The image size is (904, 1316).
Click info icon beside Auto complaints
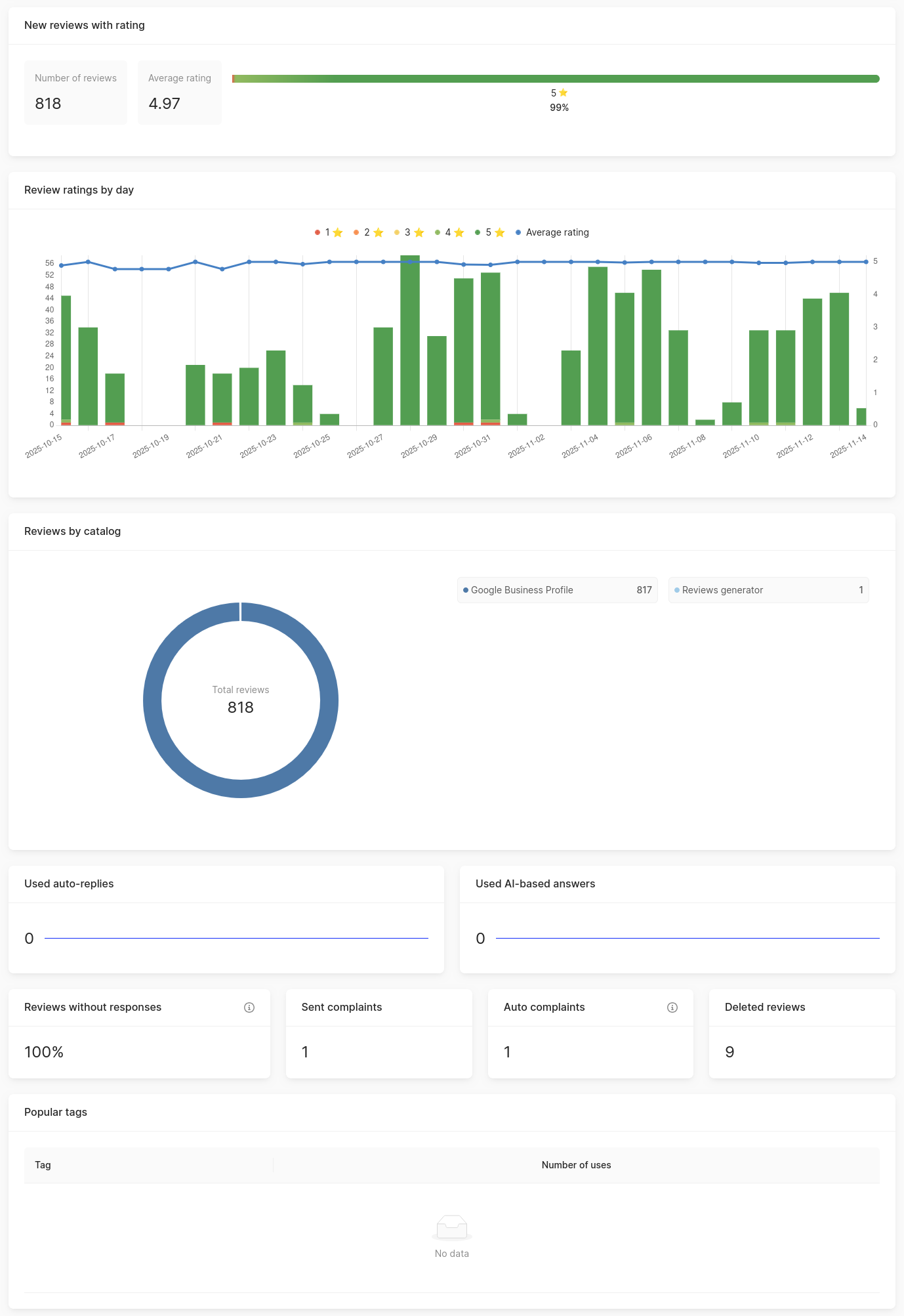click(672, 1008)
